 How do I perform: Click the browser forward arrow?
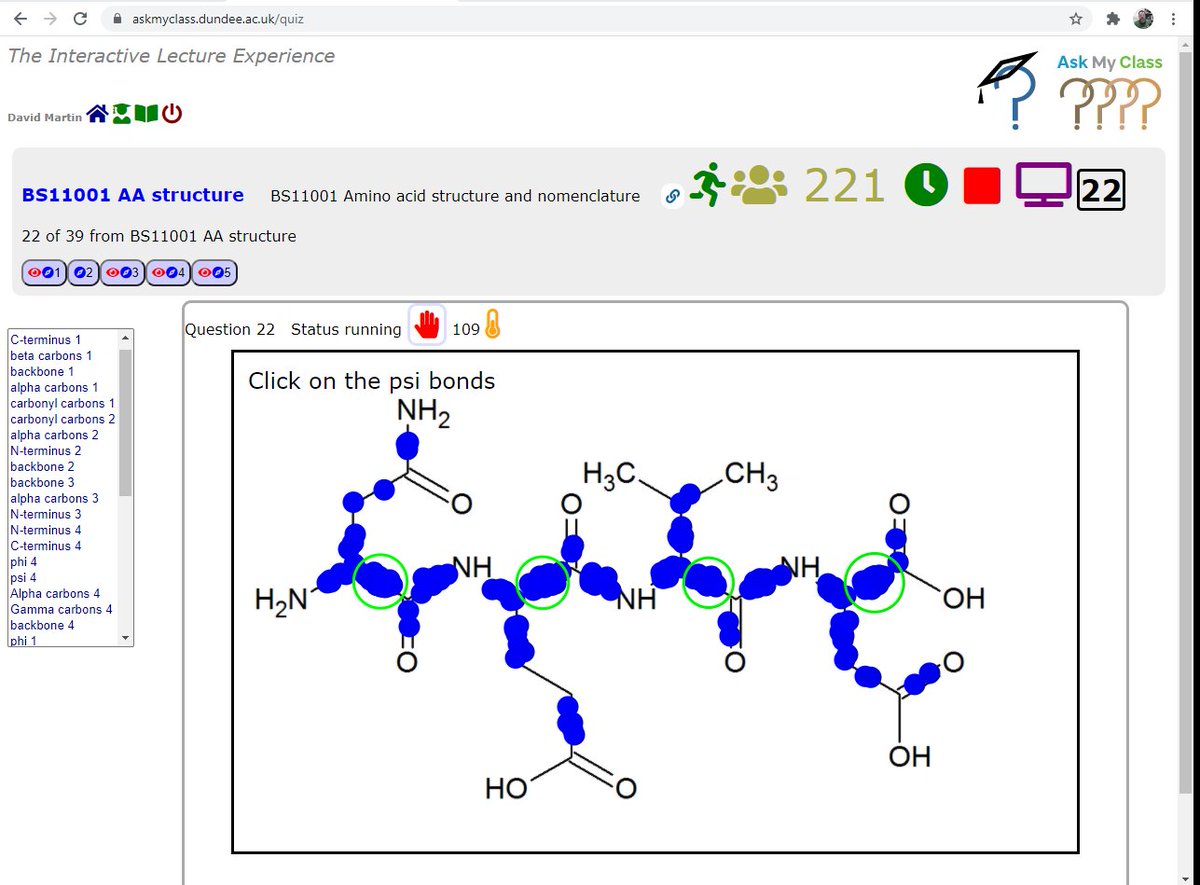[51, 18]
